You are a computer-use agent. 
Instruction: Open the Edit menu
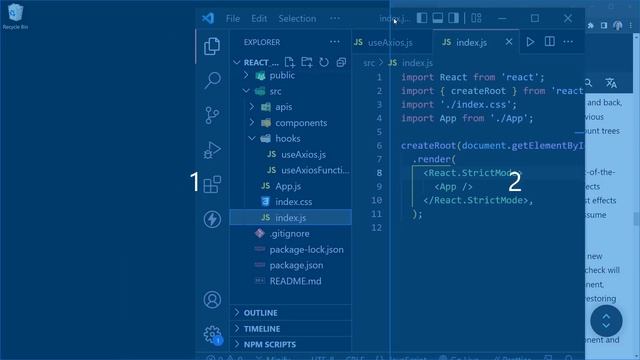[259, 18]
